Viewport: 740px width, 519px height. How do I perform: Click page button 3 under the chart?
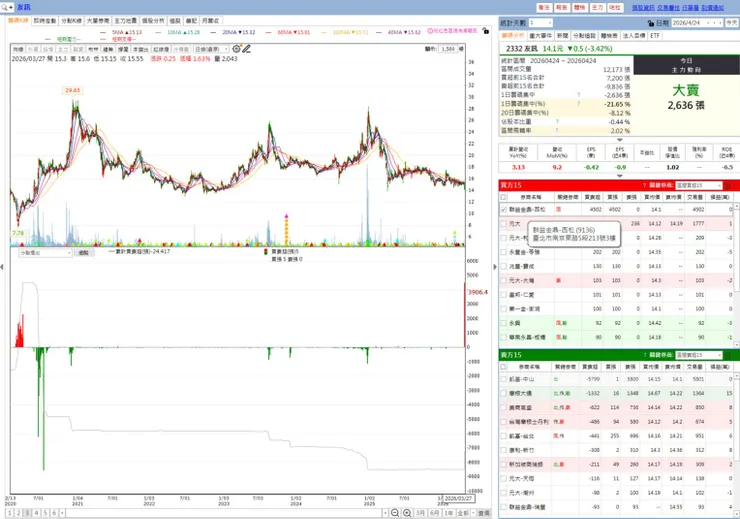[x=27, y=513]
